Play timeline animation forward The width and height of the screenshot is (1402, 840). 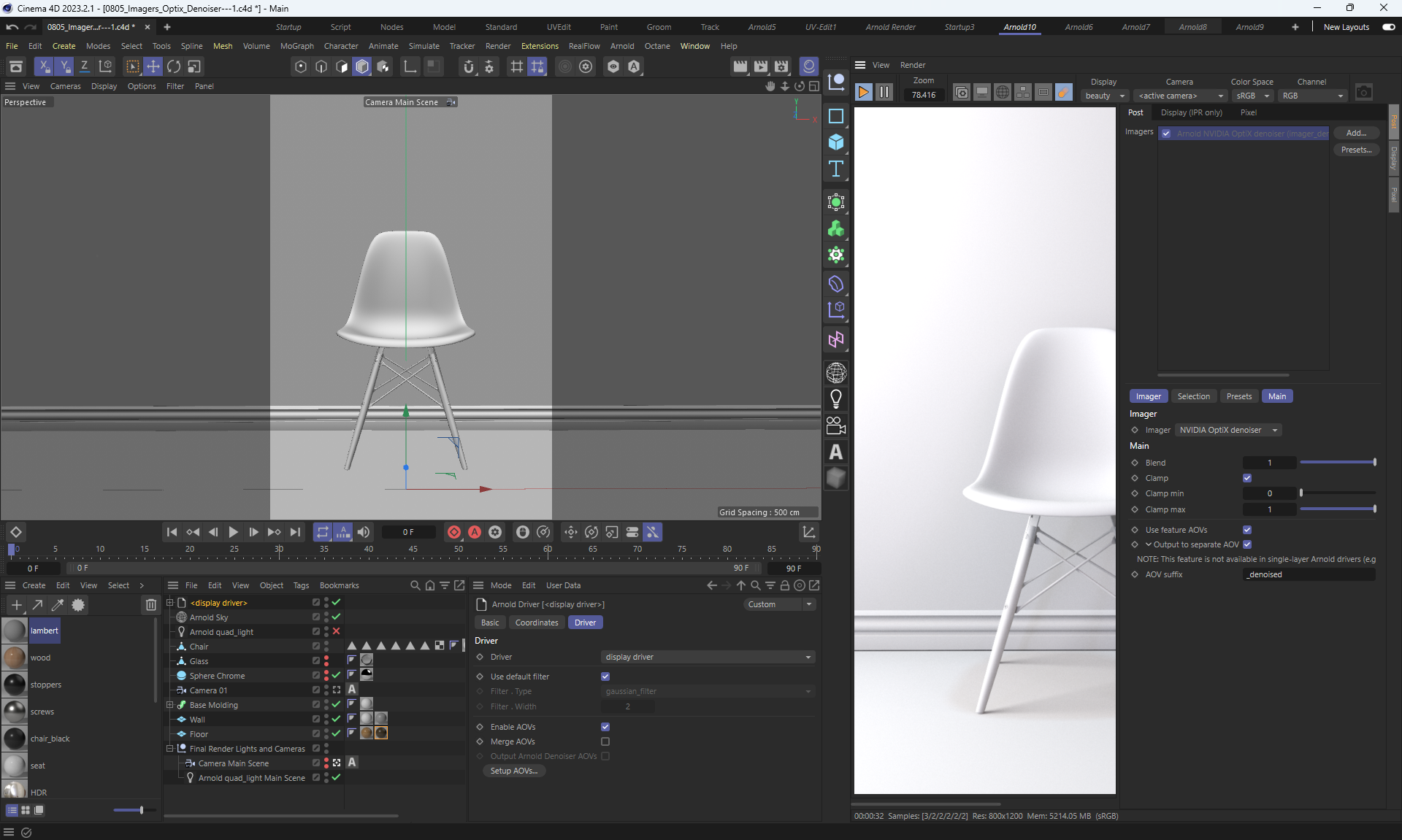click(x=233, y=532)
